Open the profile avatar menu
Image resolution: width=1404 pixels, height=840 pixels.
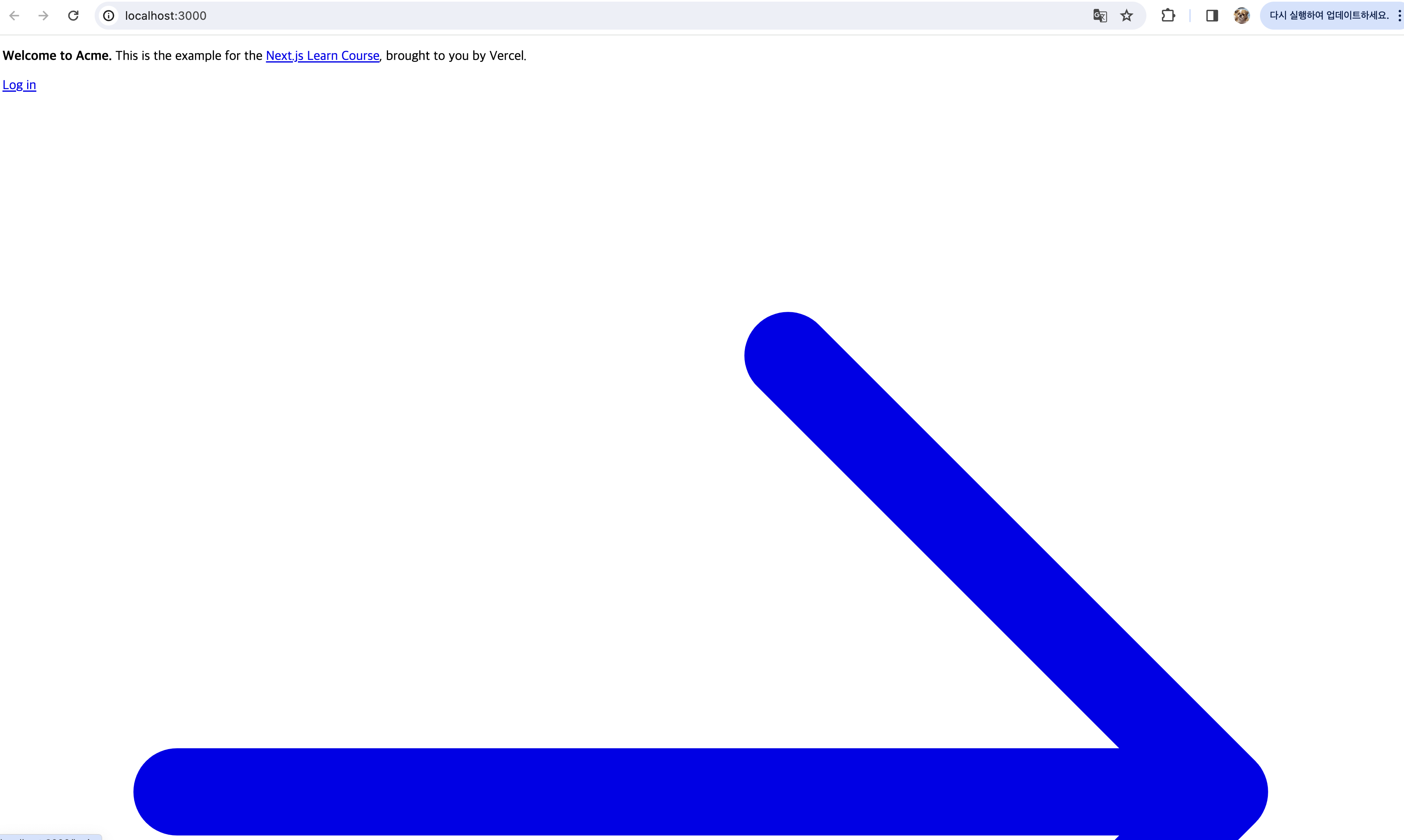[1241, 16]
